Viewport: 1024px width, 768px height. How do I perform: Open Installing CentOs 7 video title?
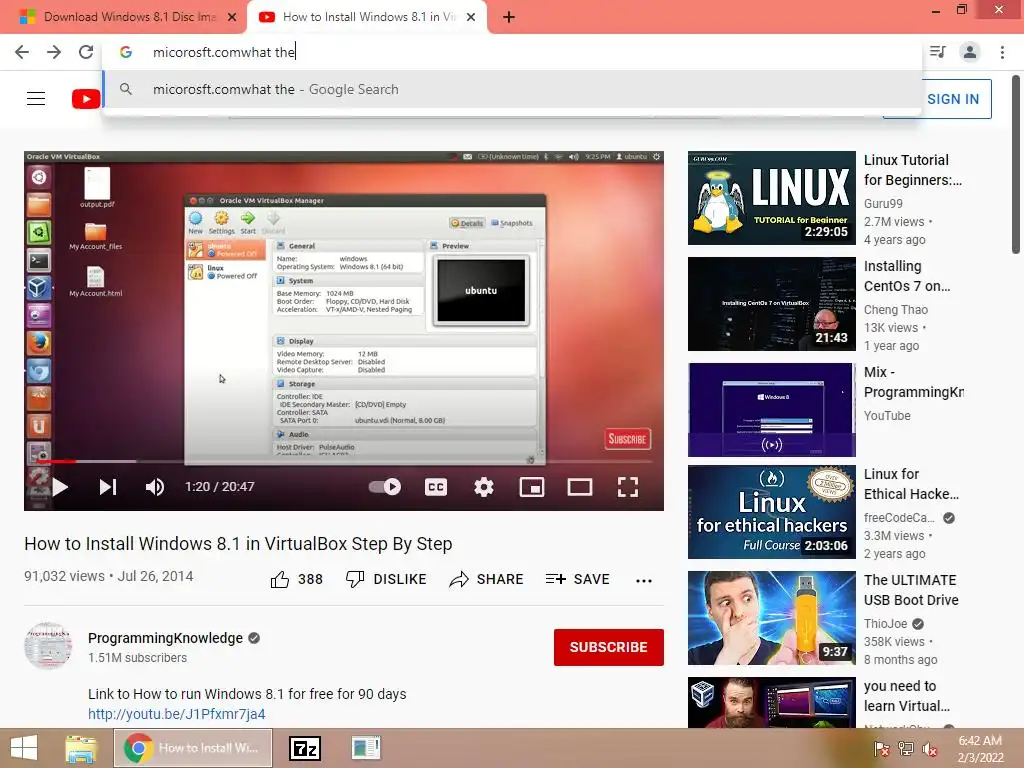[x=907, y=276]
